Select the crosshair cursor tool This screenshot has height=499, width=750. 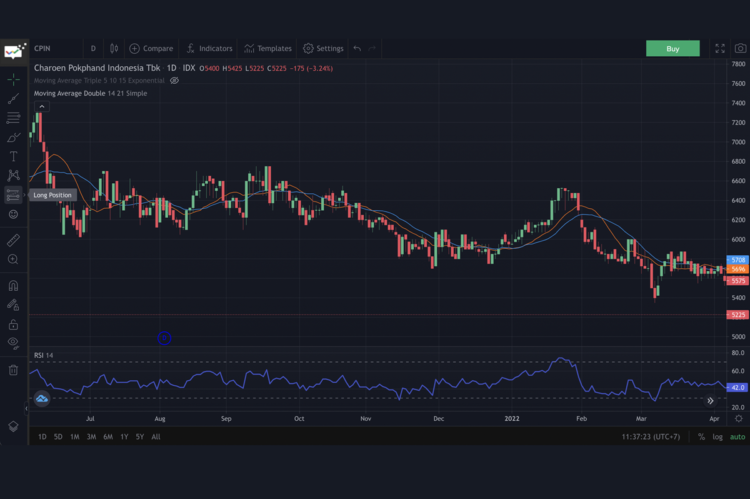point(14,78)
